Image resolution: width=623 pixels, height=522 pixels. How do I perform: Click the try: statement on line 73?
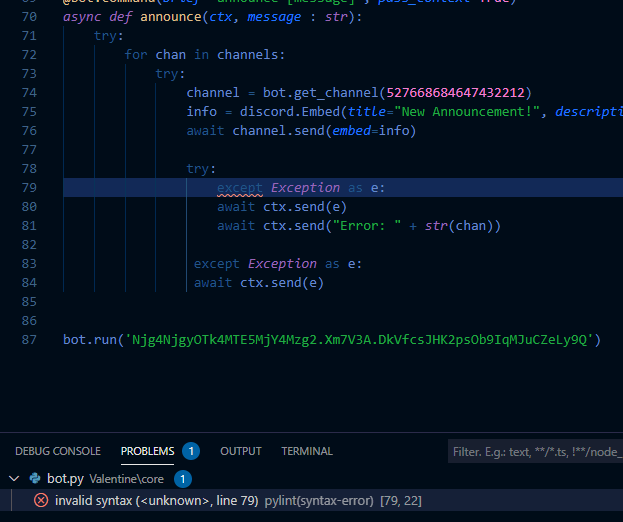pyautogui.click(x=170, y=74)
